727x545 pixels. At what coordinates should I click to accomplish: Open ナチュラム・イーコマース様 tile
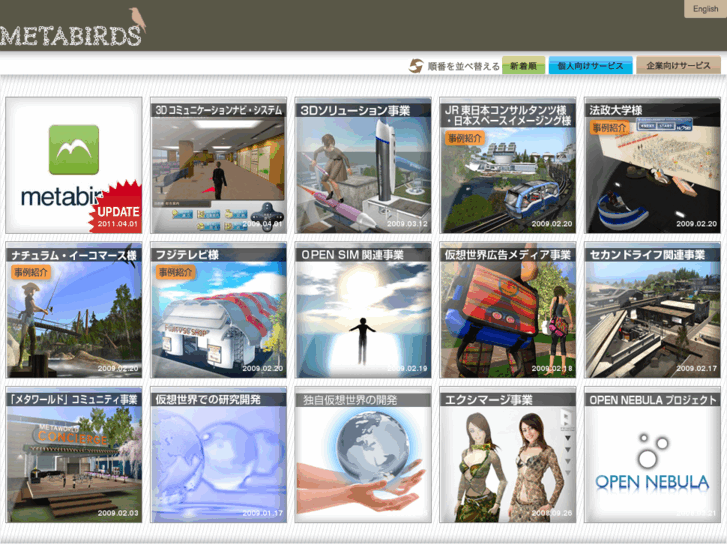point(74,310)
